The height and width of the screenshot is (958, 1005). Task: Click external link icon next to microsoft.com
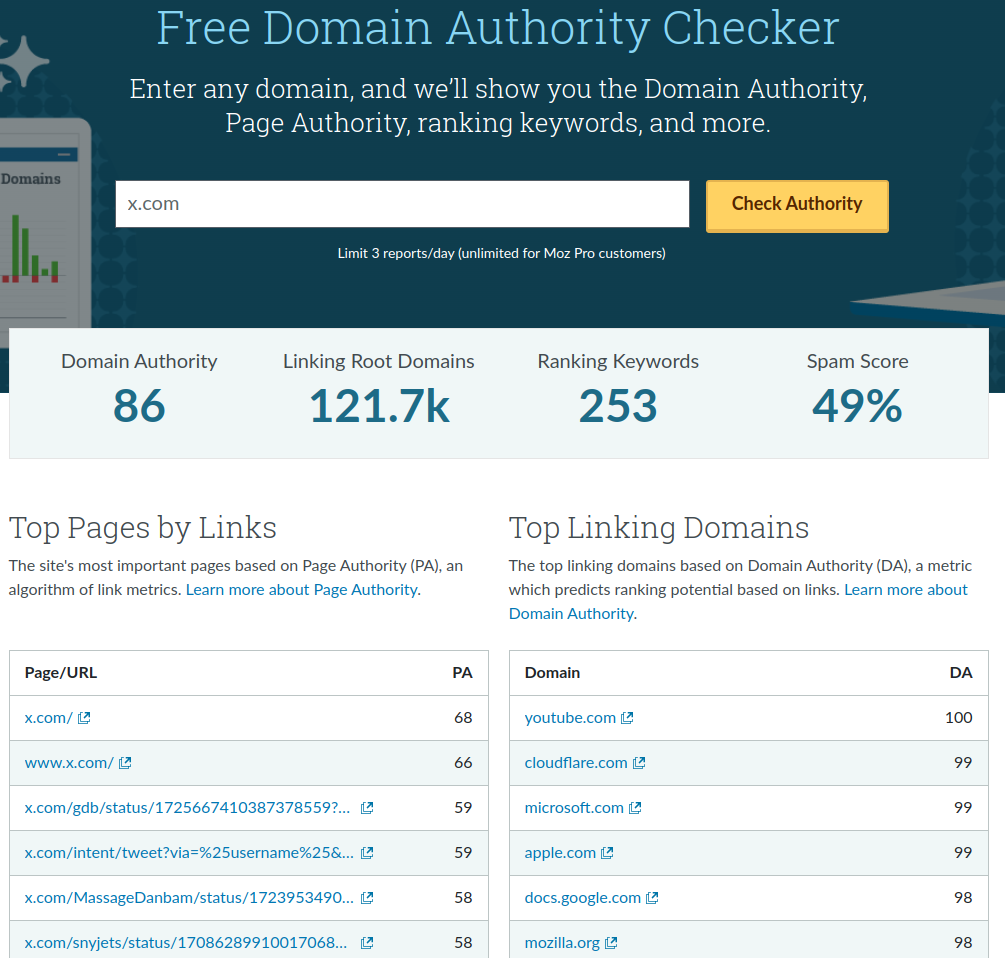pyautogui.click(x=635, y=807)
